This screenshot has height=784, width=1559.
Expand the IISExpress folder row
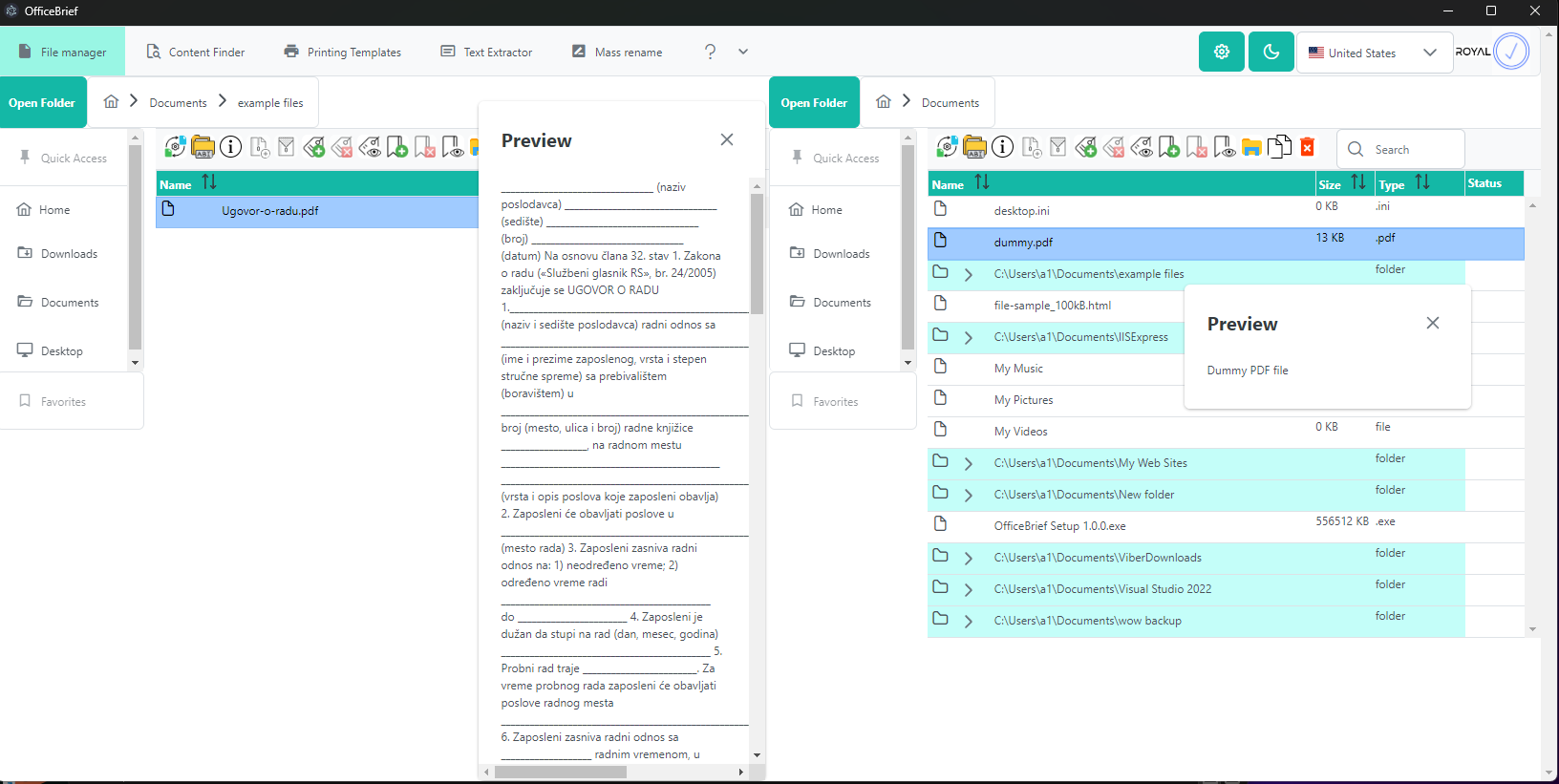969,338
